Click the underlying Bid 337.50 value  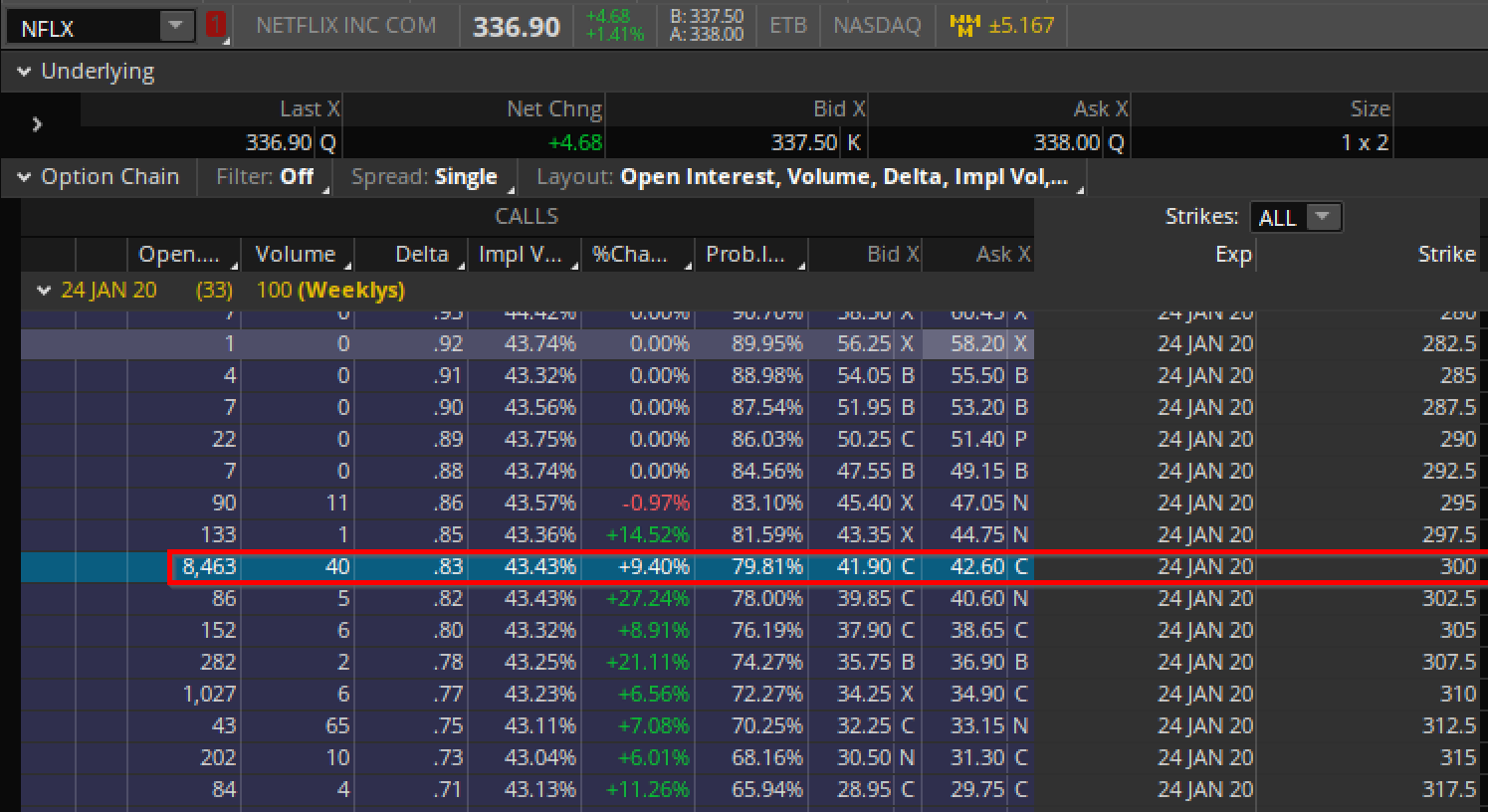[x=804, y=143]
